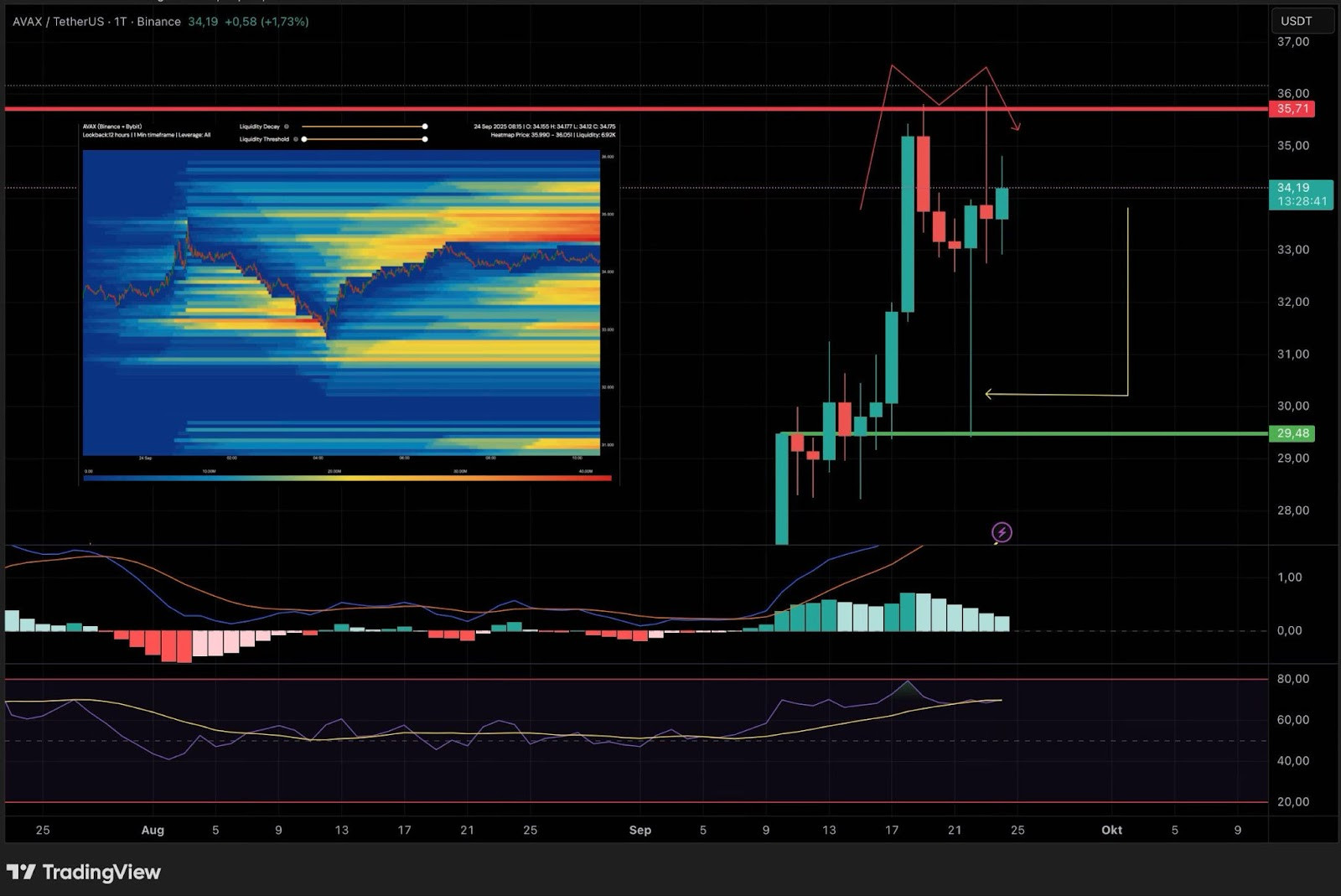Click the TradingView logo
The height and width of the screenshot is (896, 1341).
(x=83, y=872)
